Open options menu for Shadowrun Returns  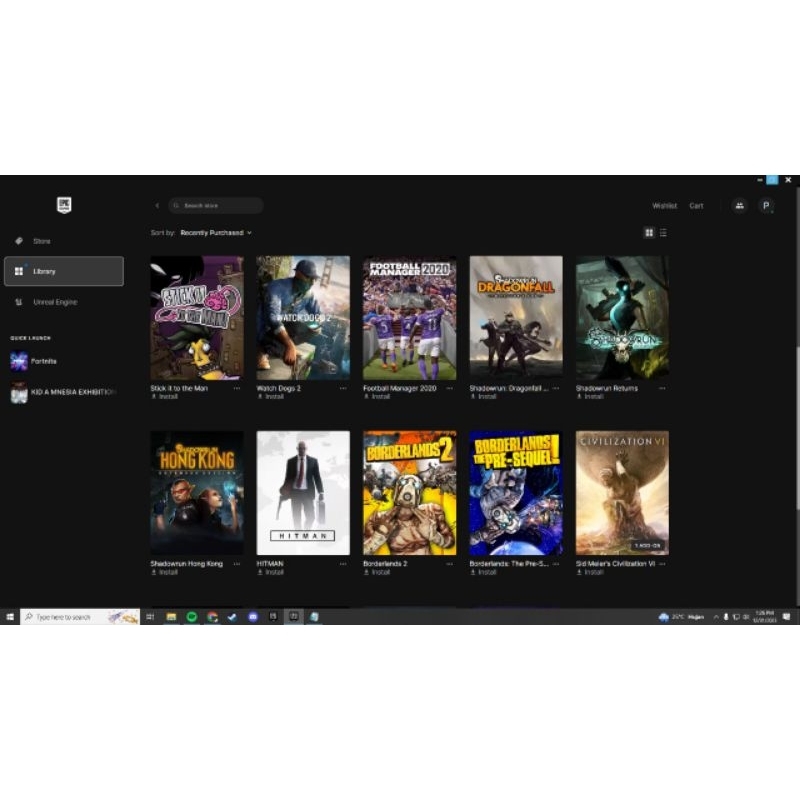point(662,388)
